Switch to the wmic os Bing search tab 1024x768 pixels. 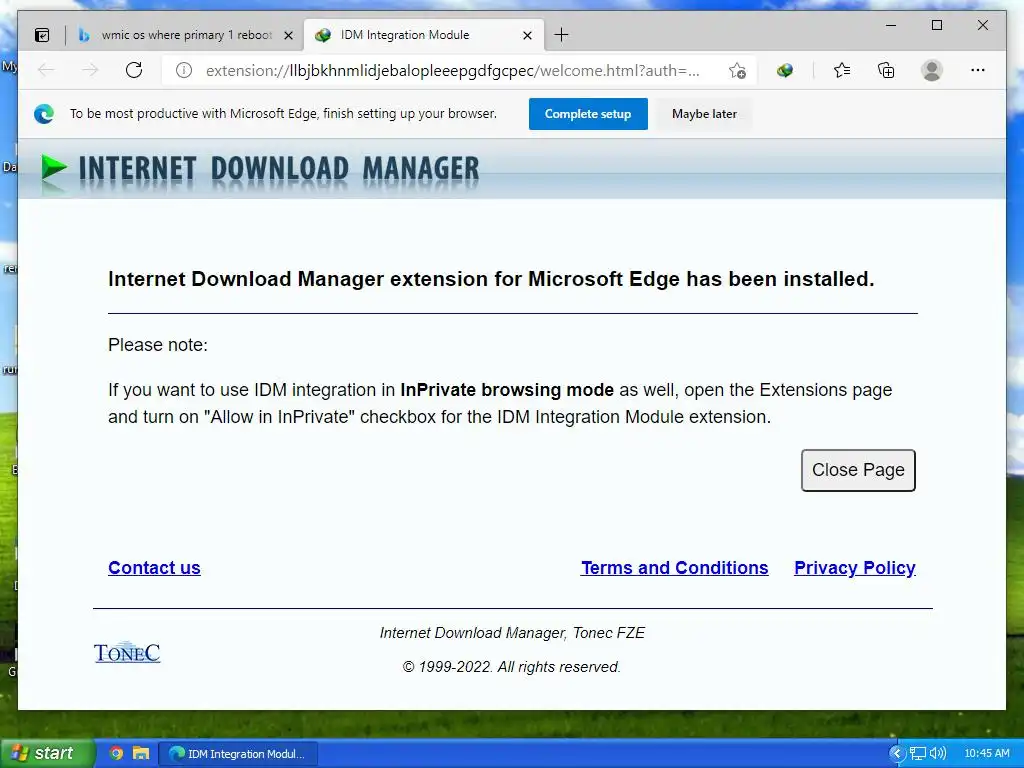(185, 35)
